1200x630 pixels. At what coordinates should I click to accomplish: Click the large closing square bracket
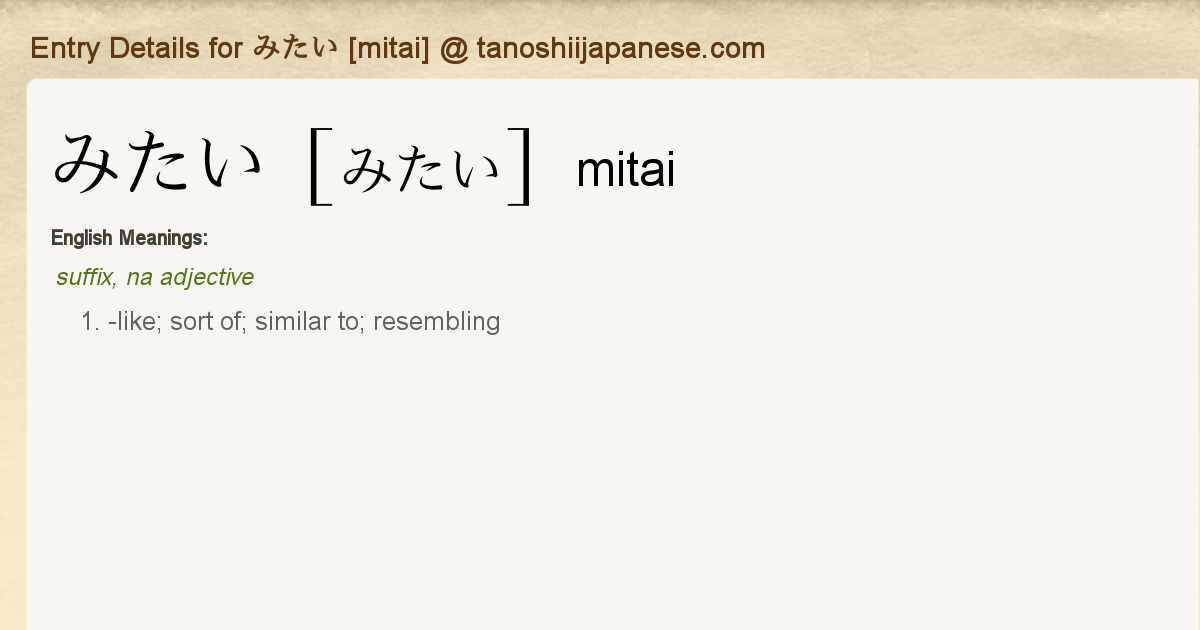point(521,167)
